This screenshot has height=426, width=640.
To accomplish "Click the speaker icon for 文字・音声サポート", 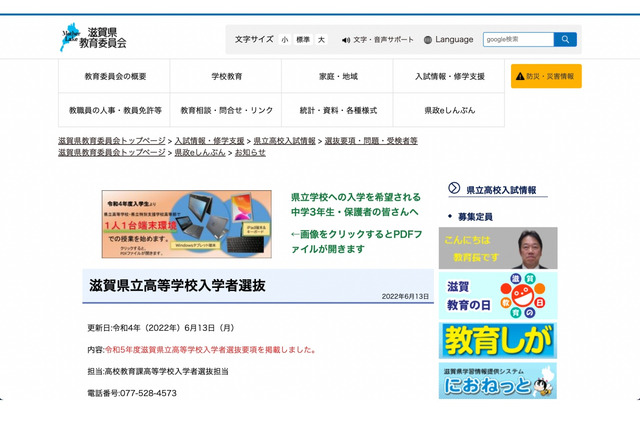I will (346, 40).
